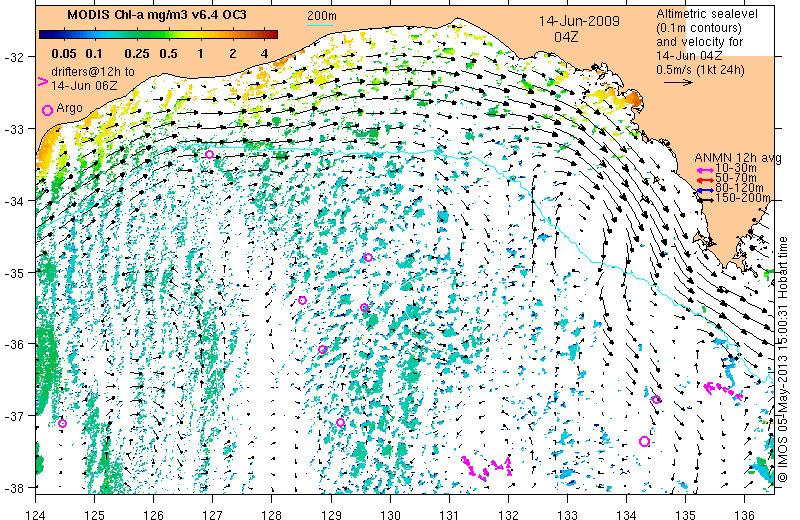Click the 0.25 colorbar tick label

(x=137, y=54)
